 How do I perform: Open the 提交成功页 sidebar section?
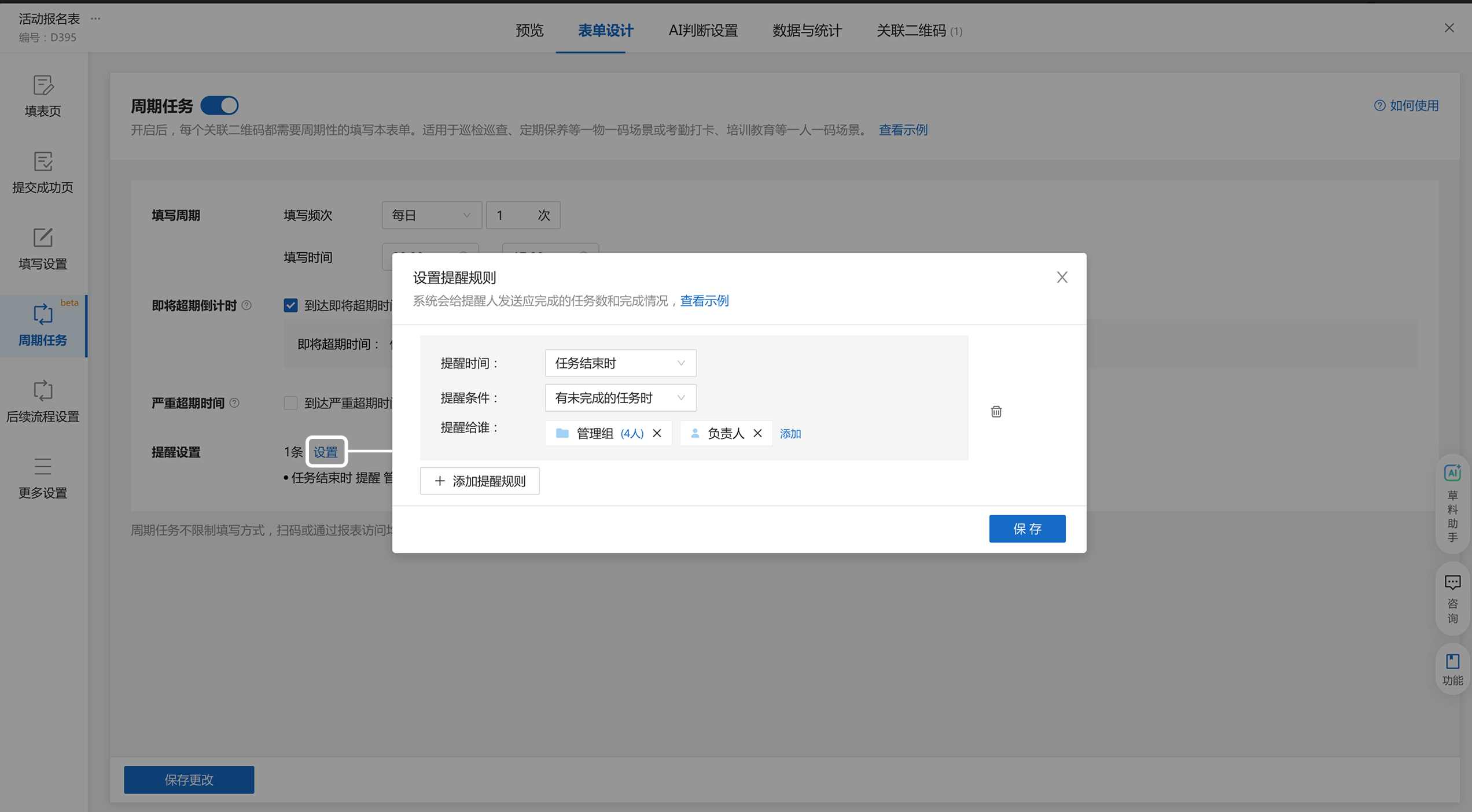tap(43, 172)
